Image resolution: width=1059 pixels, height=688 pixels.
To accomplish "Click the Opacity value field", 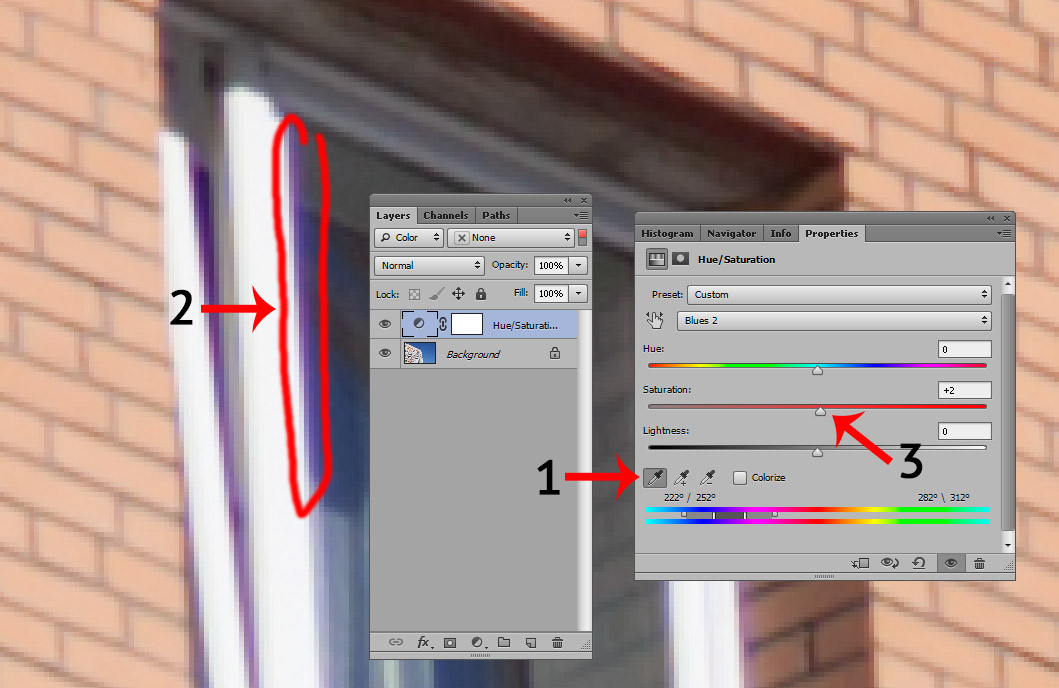I will 551,265.
